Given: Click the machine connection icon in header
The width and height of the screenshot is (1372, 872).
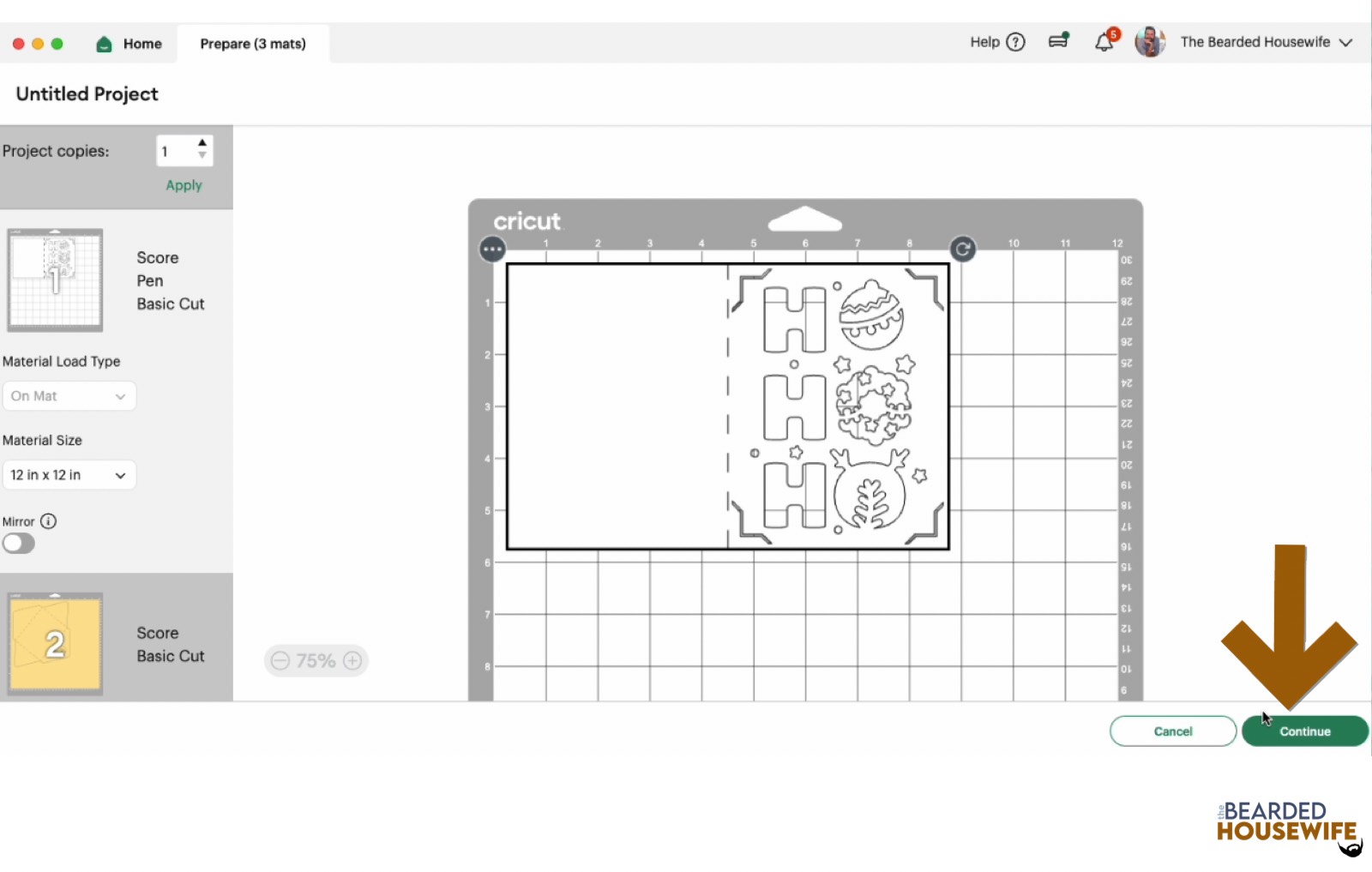Looking at the screenshot, I should pyautogui.click(x=1059, y=41).
